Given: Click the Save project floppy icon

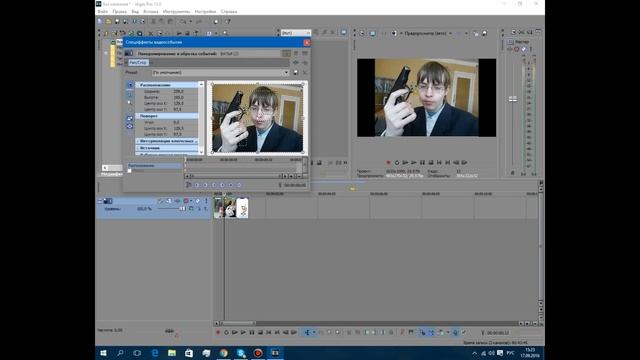Looking at the screenshot, I should pyautogui.click(x=117, y=21).
